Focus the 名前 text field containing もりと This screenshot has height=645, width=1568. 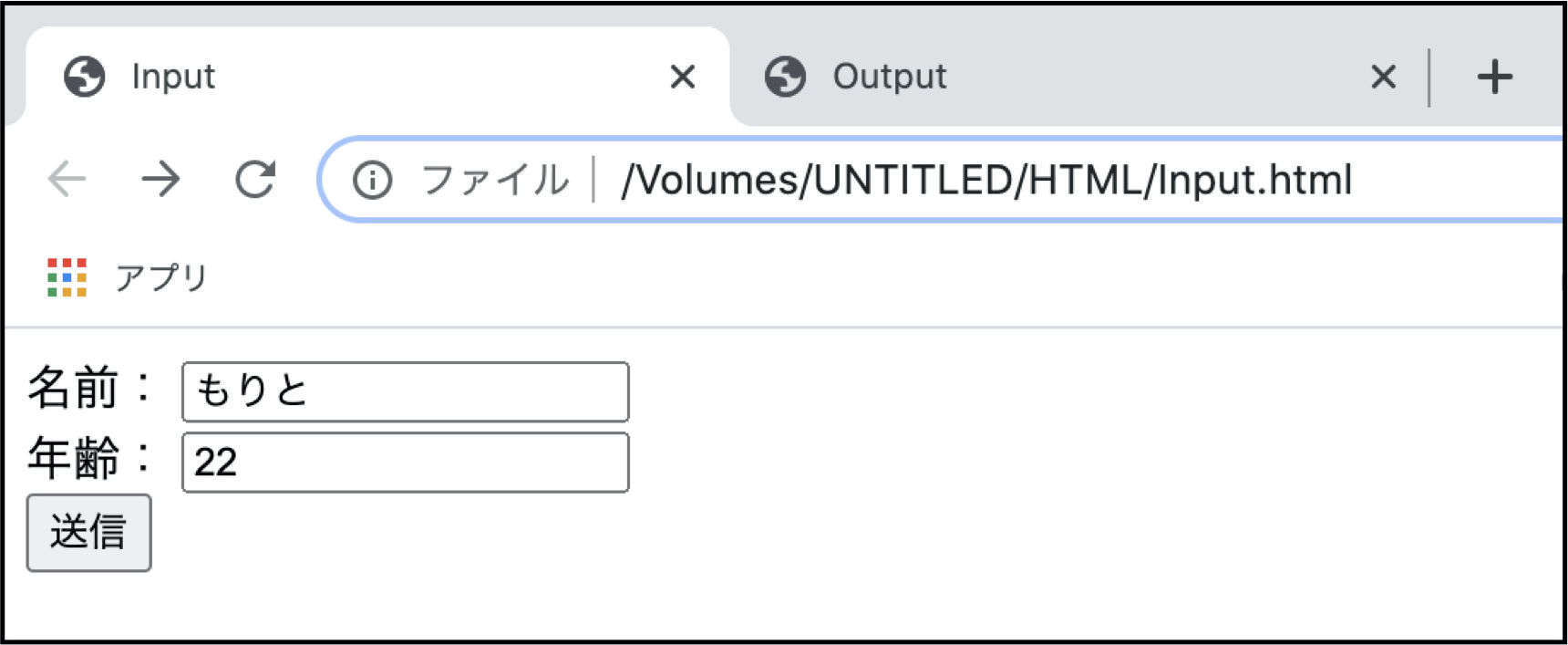[x=406, y=391]
